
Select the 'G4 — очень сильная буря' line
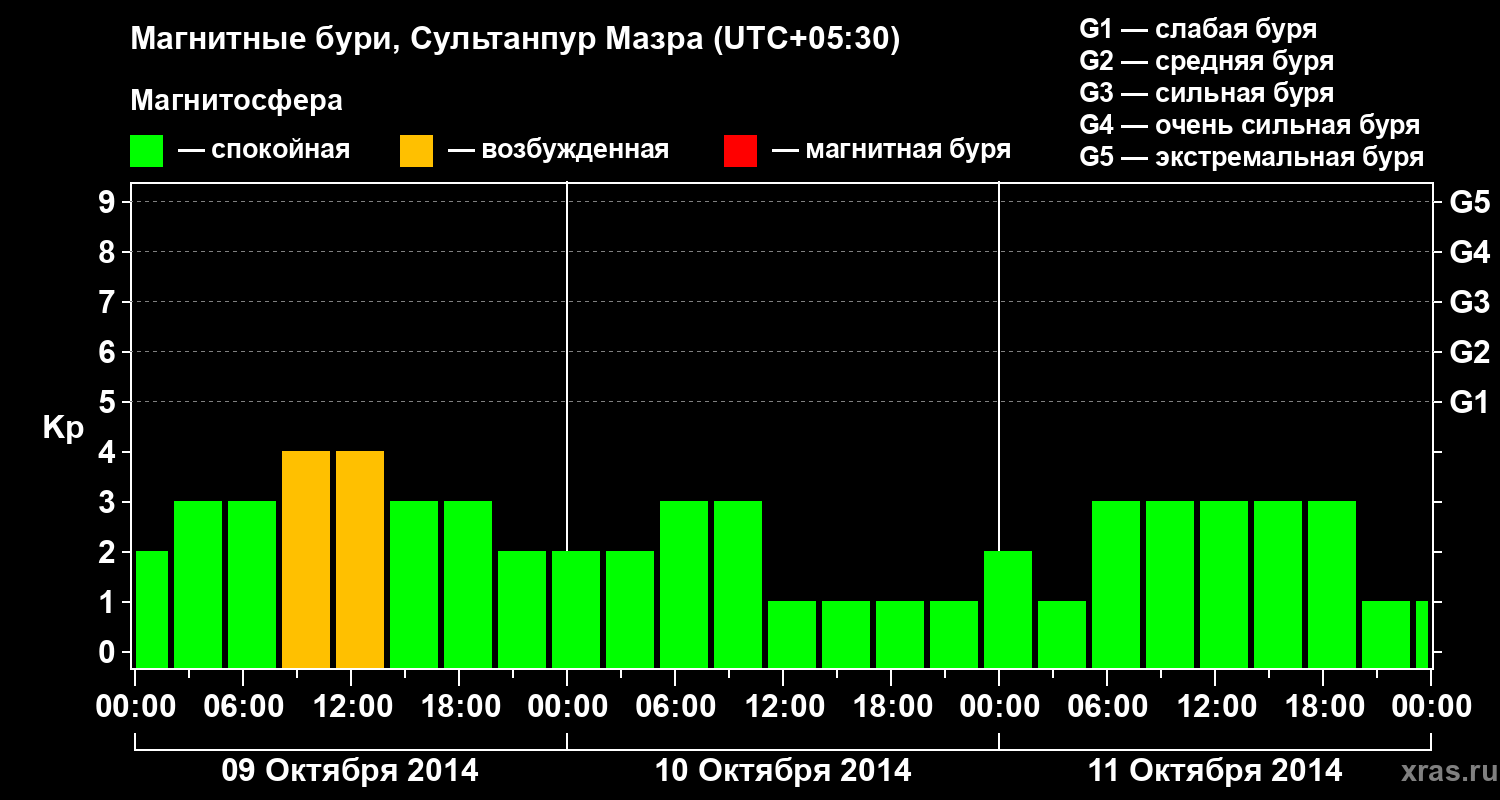1249,125
